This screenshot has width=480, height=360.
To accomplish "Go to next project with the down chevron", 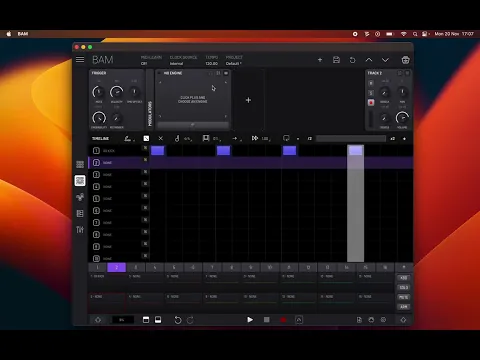I will click(x=385, y=60).
